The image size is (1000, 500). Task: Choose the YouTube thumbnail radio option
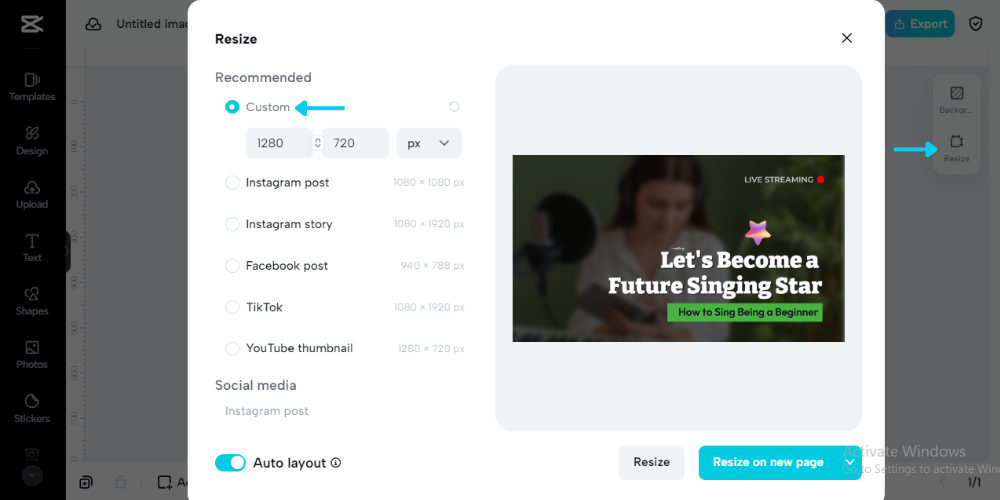[232, 348]
